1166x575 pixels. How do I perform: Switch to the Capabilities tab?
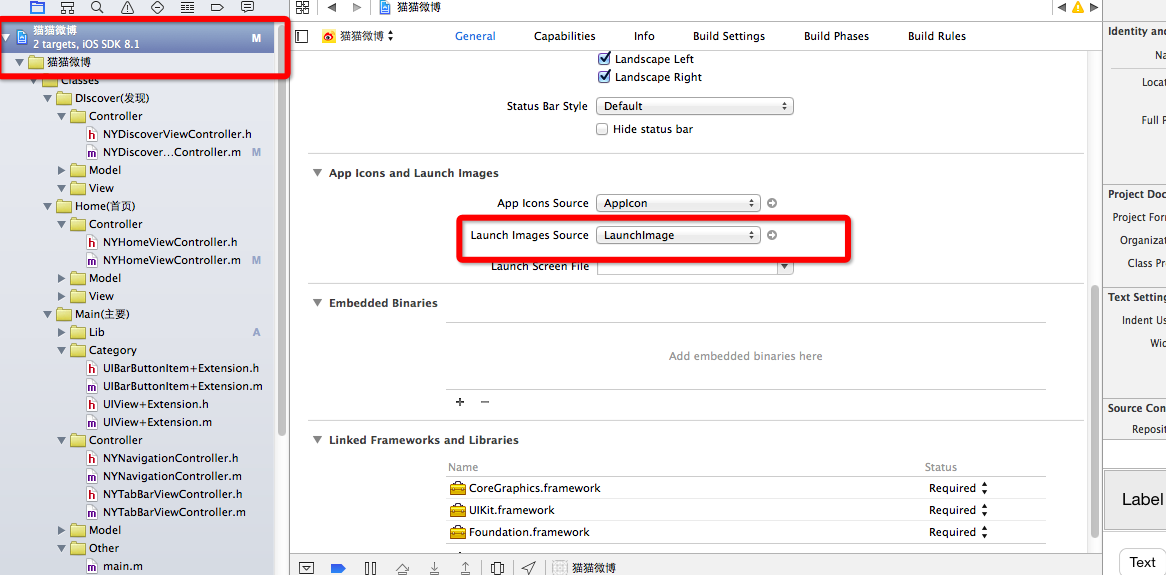564,36
